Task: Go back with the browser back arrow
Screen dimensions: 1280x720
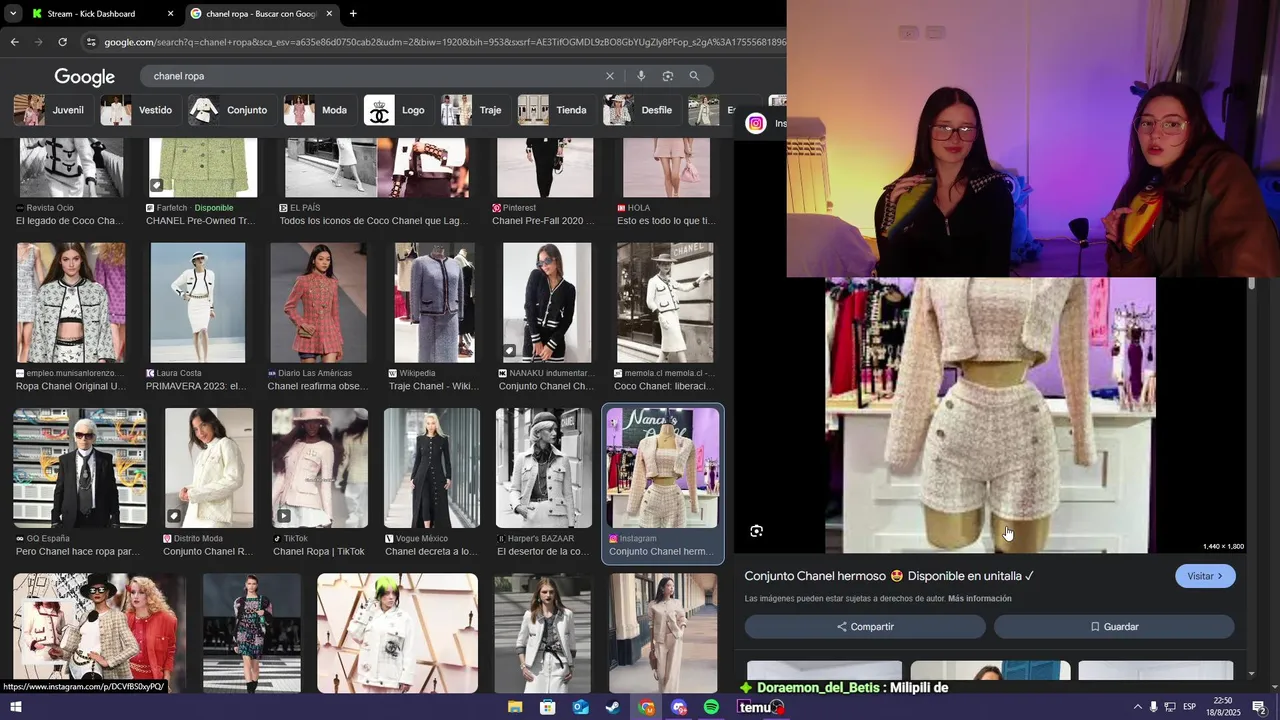Action: (x=14, y=42)
